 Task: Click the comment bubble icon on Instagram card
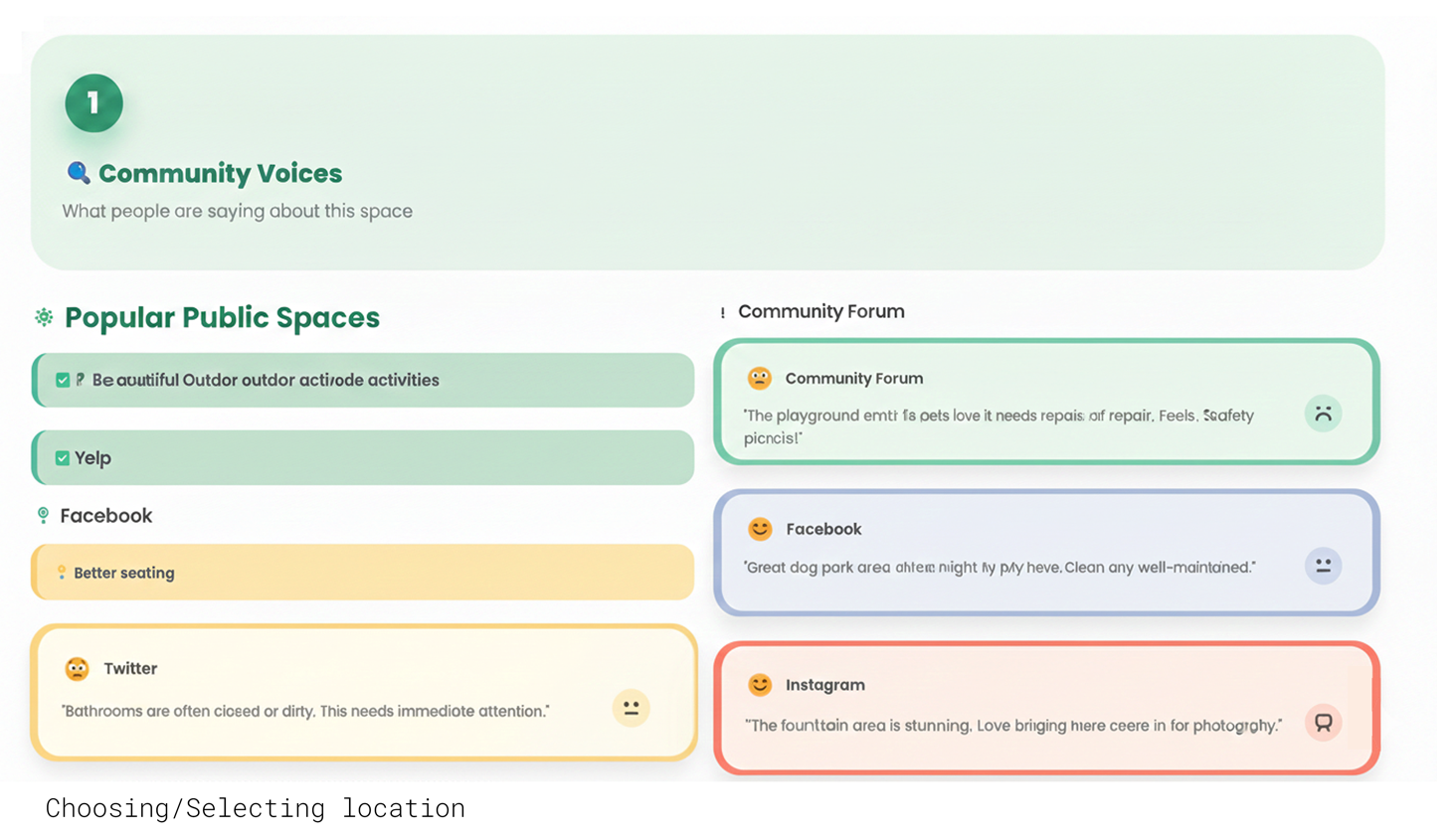pyautogui.click(x=1323, y=723)
